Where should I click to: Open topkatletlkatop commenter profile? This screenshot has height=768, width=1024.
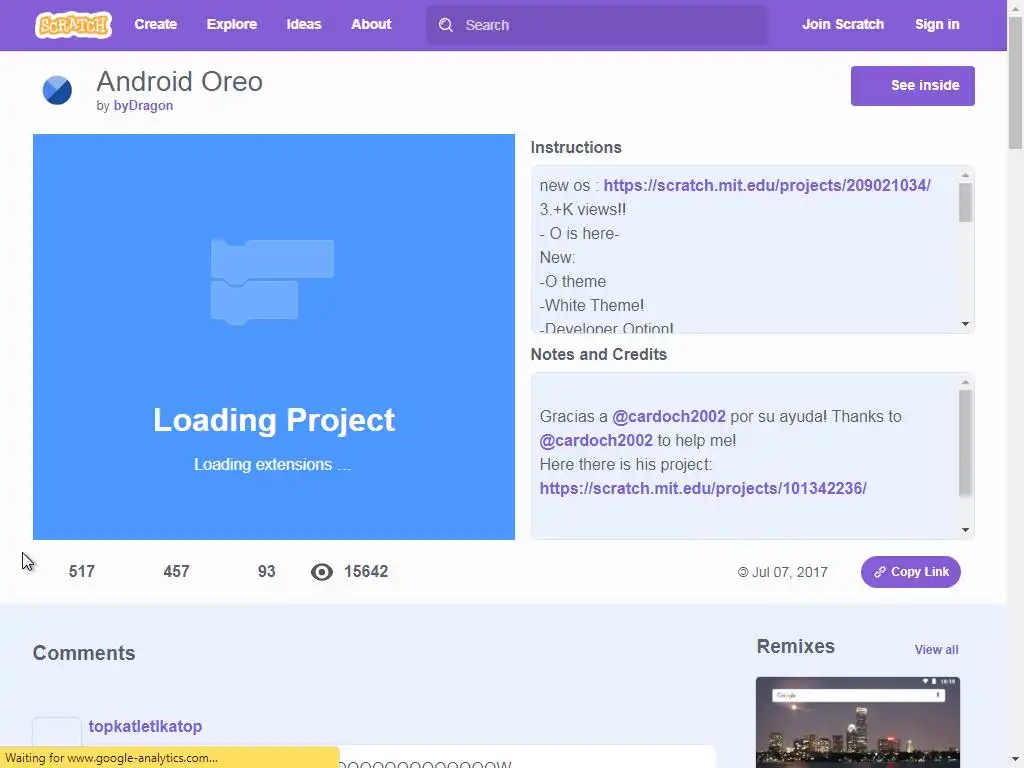145,726
